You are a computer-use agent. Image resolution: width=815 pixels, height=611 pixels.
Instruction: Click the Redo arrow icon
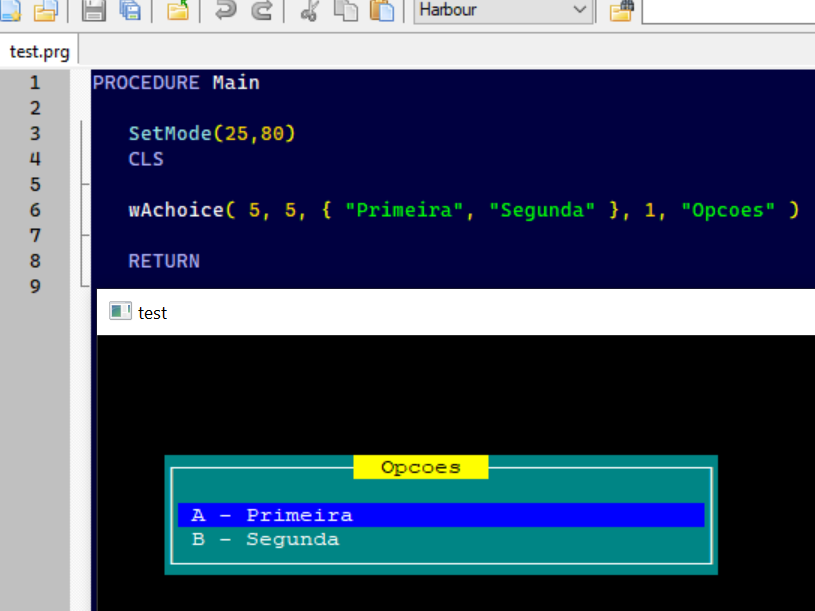261,10
